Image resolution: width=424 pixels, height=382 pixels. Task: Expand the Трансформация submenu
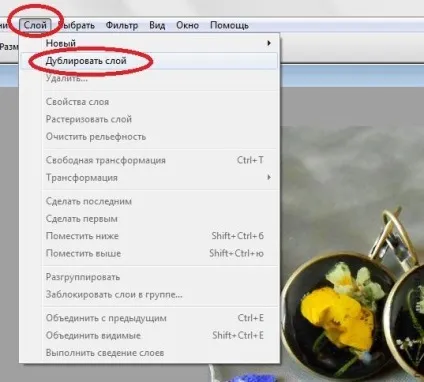[149, 178]
